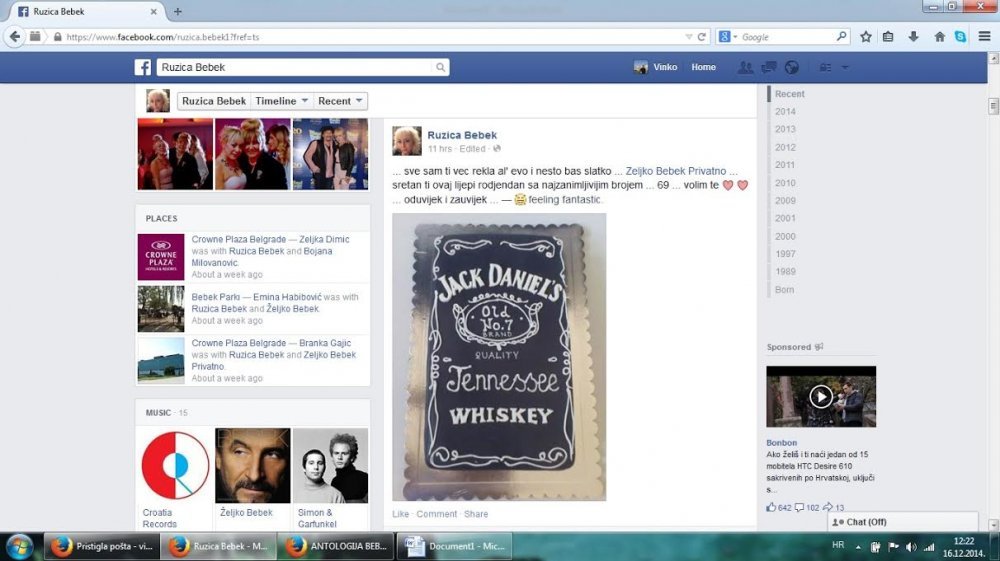Click Zeljko Bebek Privatno tagged link in post
Viewport: 1000px width, 561px height.
click(675, 171)
